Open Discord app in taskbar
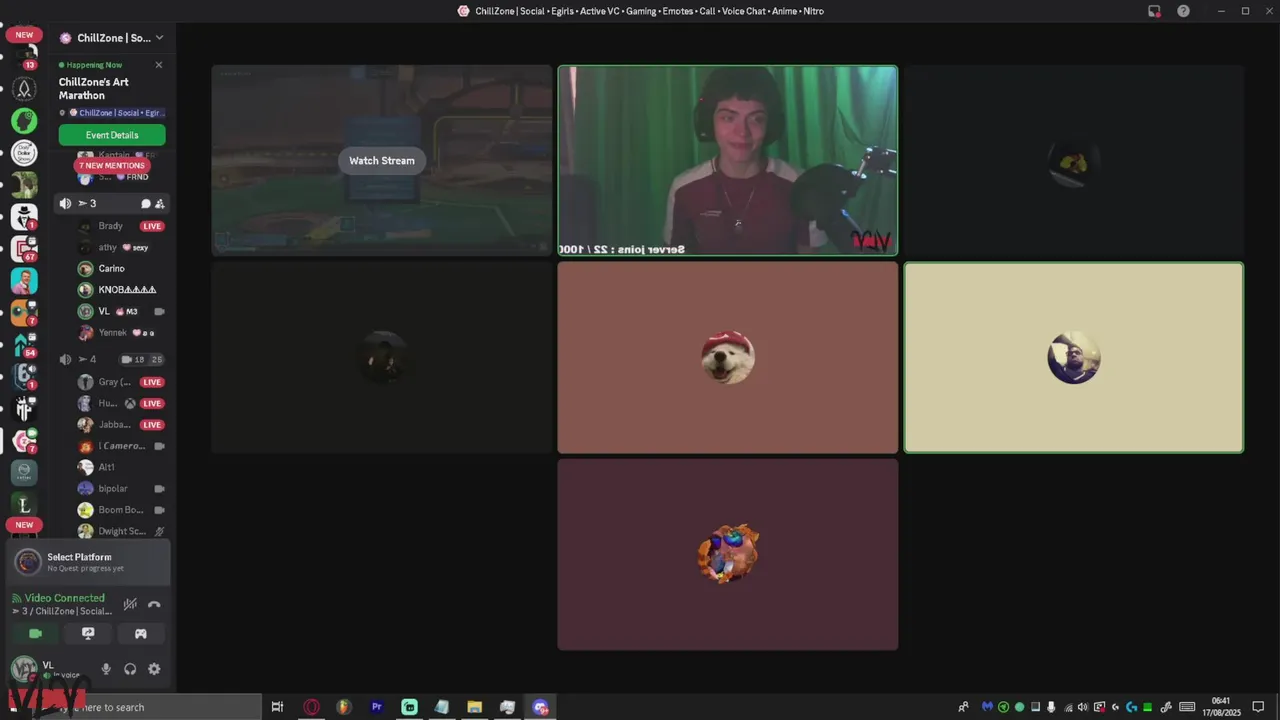The width and height of the screenshot is (1280, 720). (541, 707)
